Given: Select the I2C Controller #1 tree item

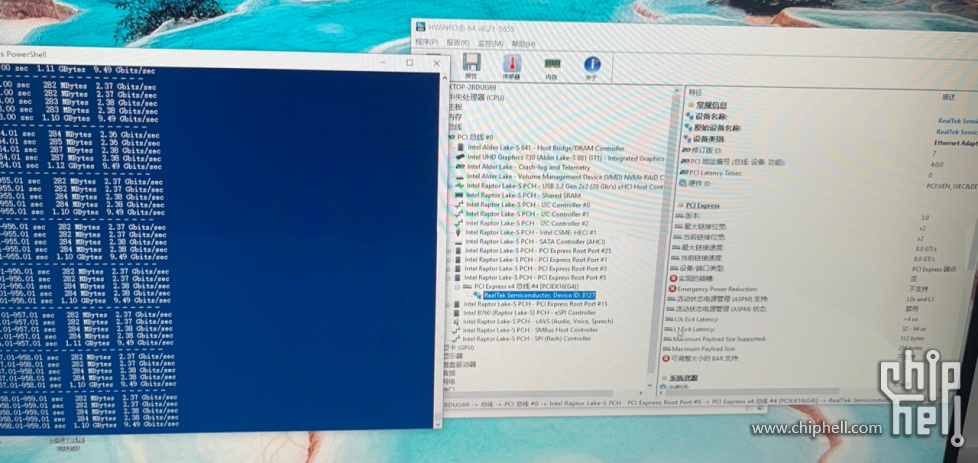Looking at the screenshot, I should click(527, 214).
